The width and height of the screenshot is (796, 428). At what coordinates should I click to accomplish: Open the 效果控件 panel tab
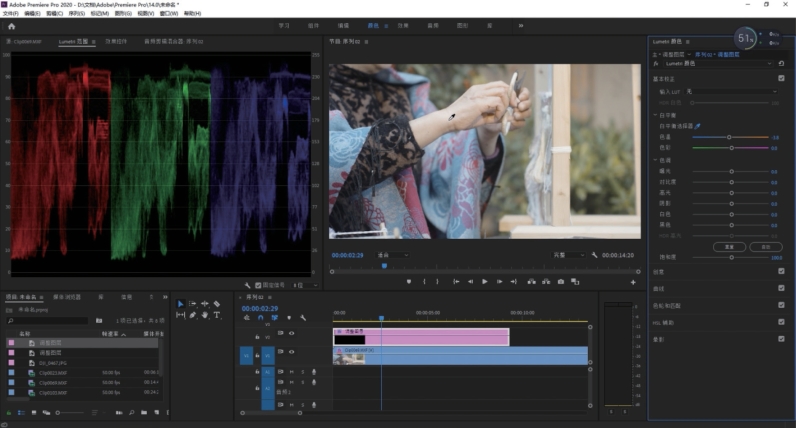tap(116, 42)
